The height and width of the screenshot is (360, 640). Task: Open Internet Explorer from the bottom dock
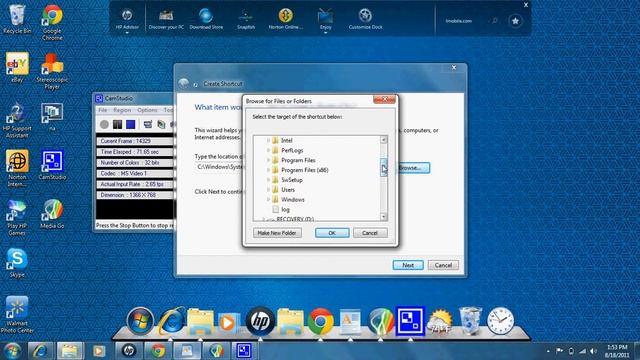(171, 321)
